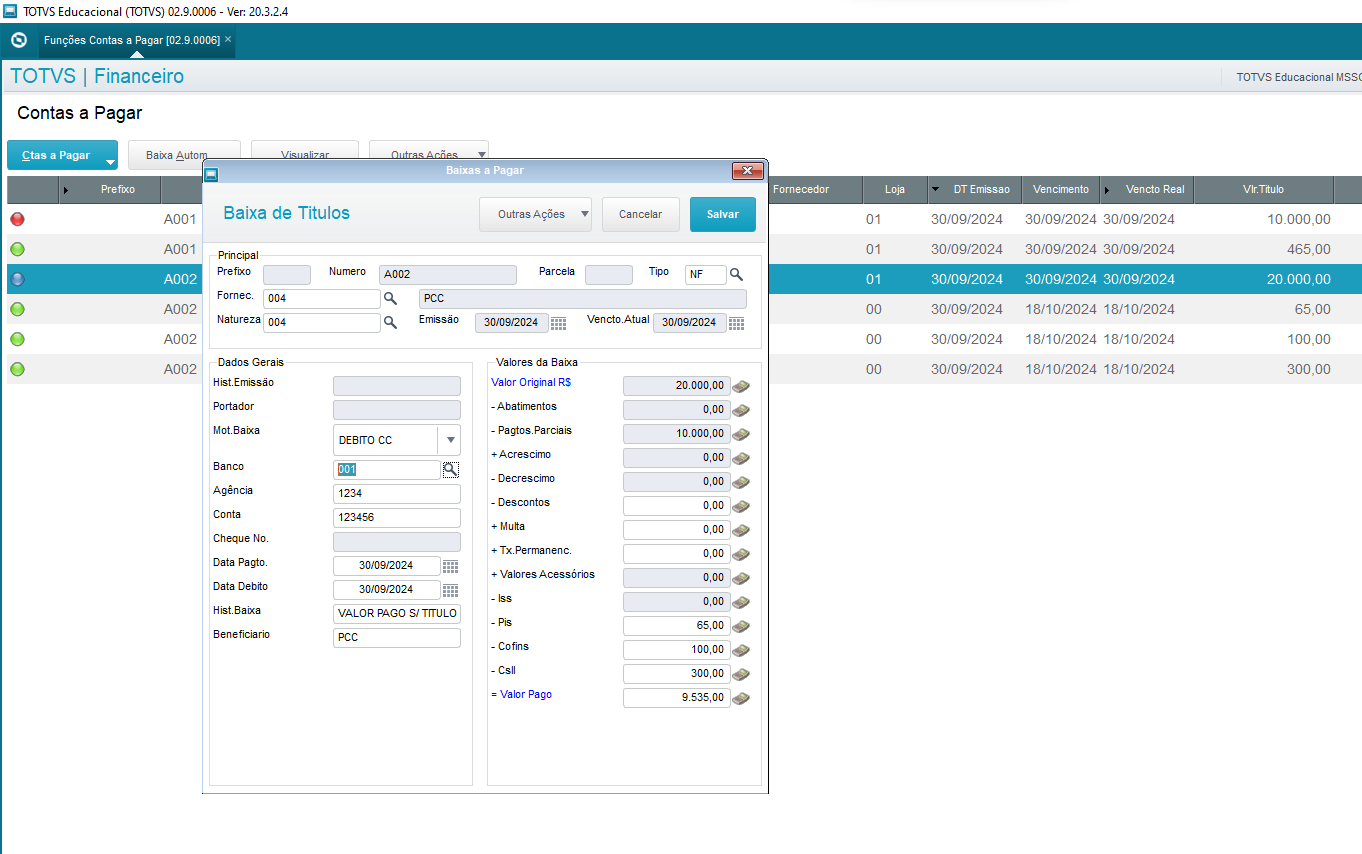Edit the Multa value field

[677, 530]
